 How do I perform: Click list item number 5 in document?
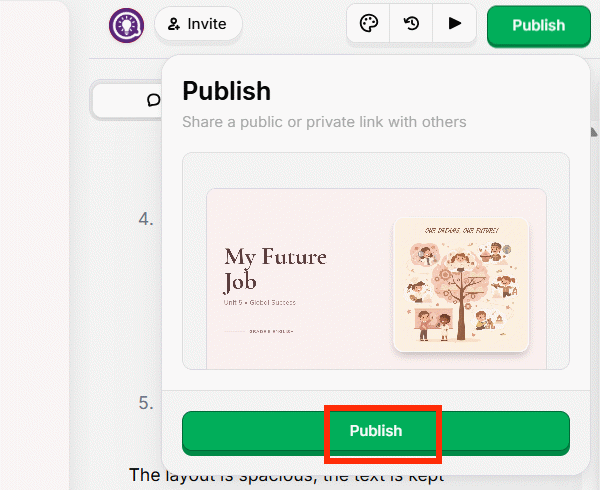[145, 403]
